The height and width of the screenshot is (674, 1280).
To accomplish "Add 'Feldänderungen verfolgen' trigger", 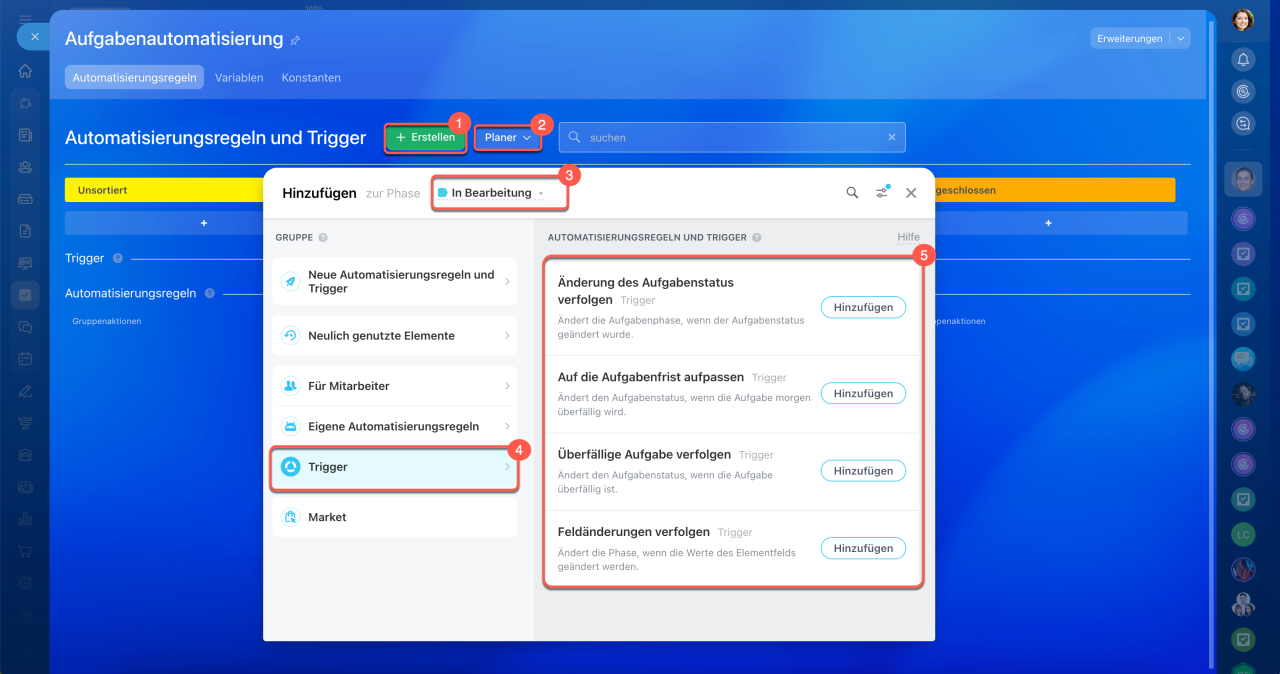I will click(x=863, y=548).
